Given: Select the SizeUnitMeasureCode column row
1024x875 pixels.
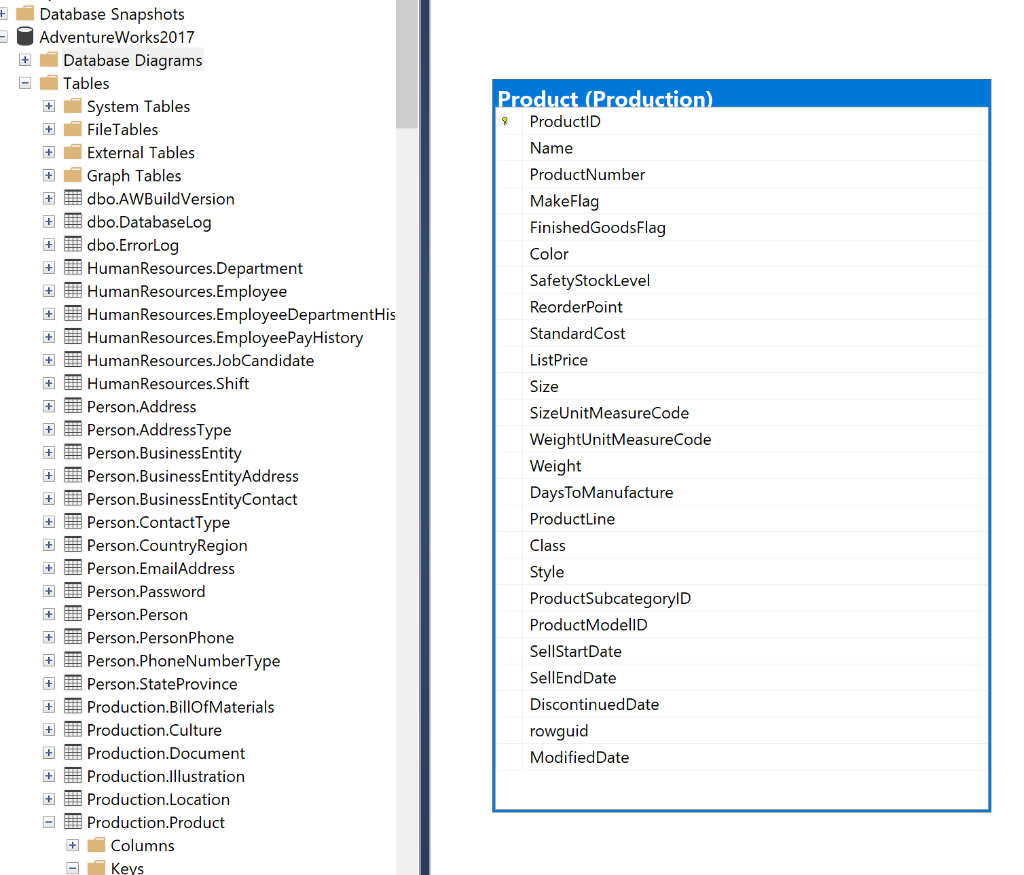Looking at the screenshot, I should tap(741, 413).
